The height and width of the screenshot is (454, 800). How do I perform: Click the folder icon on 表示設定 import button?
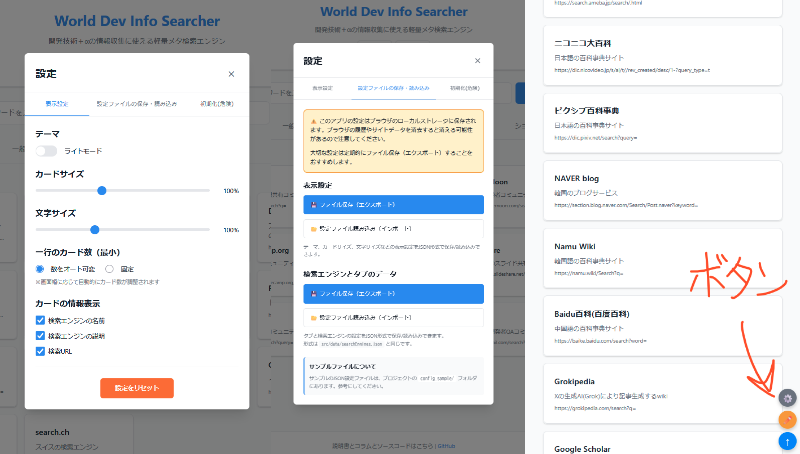(x=314, y=229)
